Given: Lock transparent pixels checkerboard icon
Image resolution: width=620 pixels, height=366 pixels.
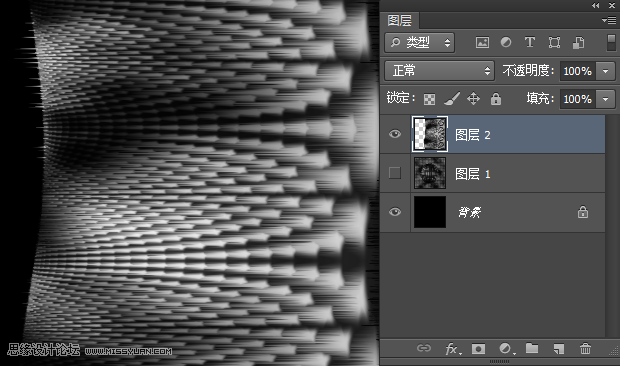Looking at the screenshot, I should 429,99.
